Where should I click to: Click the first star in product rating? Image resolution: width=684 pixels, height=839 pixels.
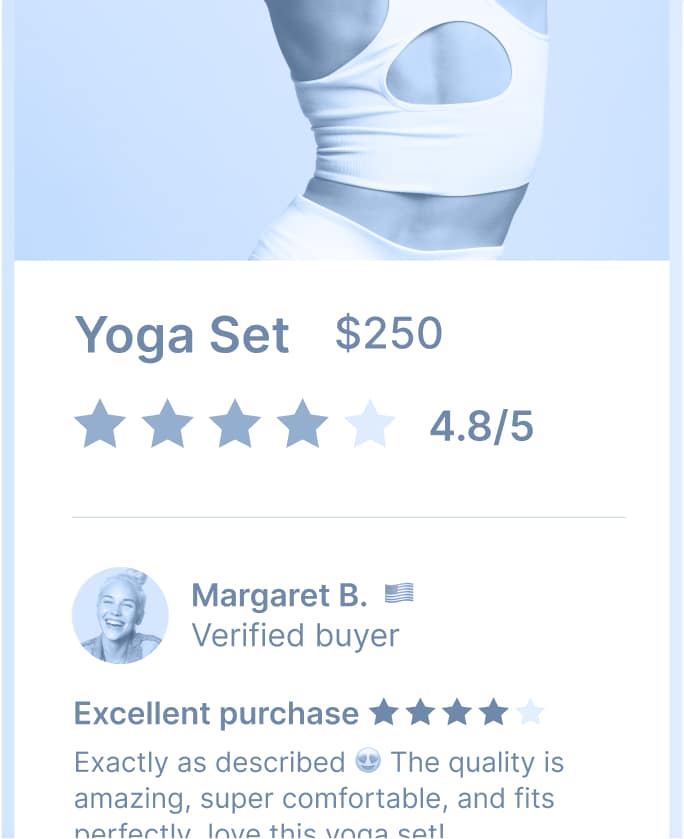100,424
